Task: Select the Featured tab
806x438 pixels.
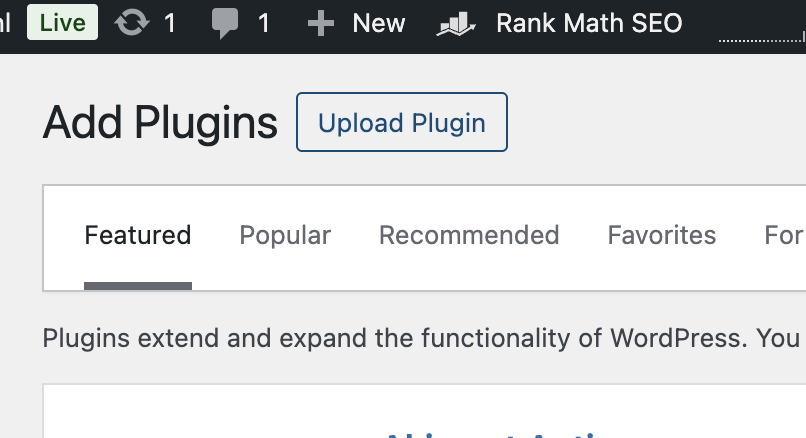Action: point(138,235)
